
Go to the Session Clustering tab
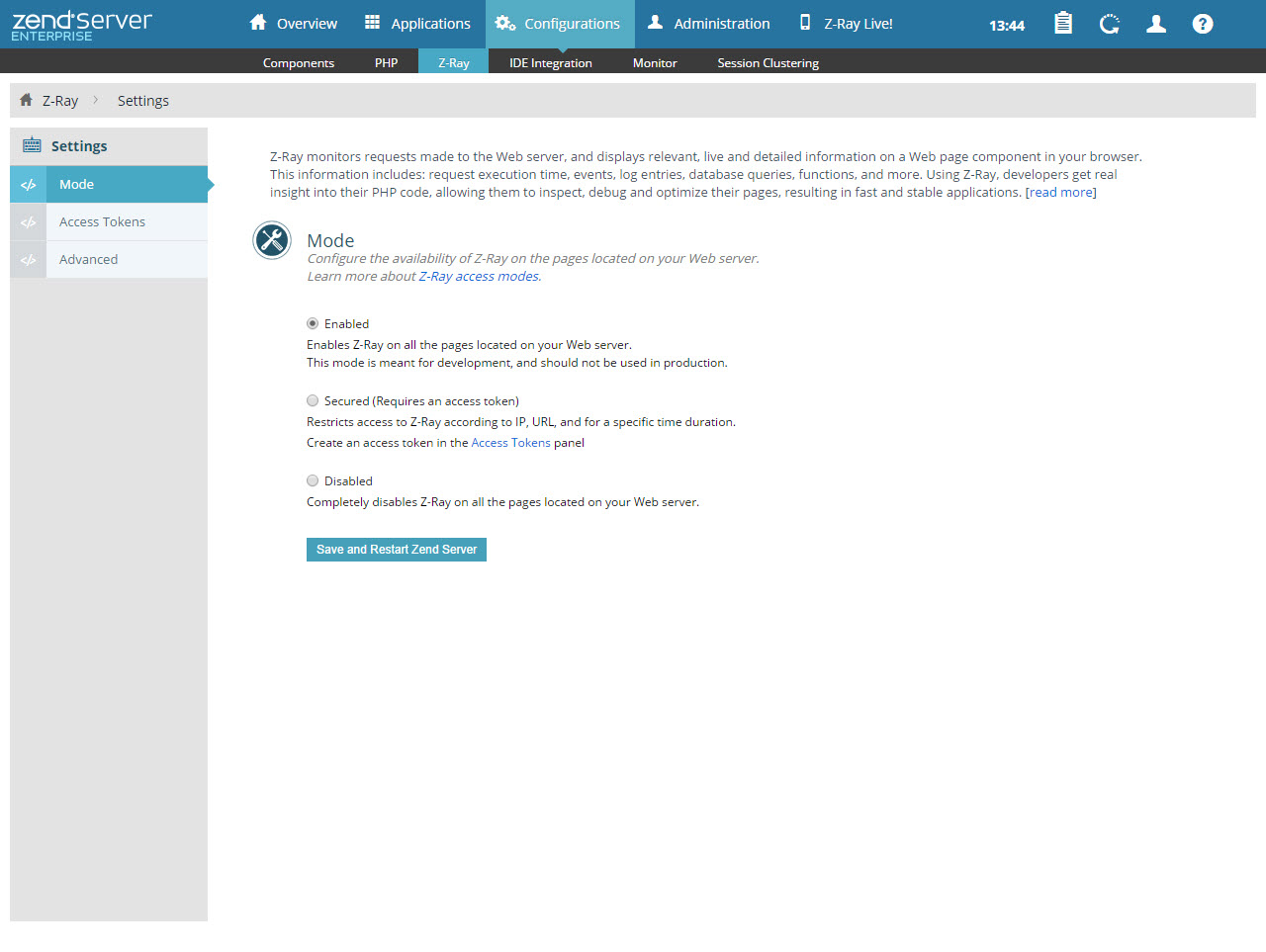coord(768,62)
